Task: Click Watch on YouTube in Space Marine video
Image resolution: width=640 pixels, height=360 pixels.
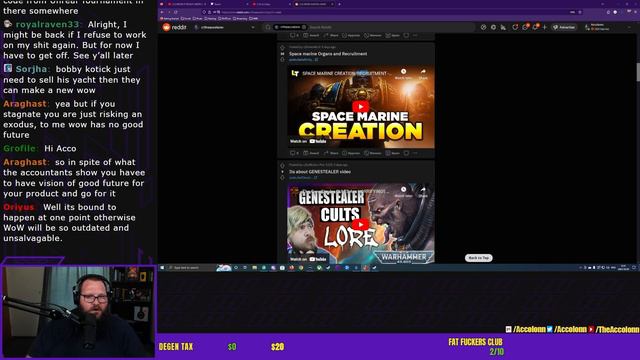Action: (x=308, y=141)
